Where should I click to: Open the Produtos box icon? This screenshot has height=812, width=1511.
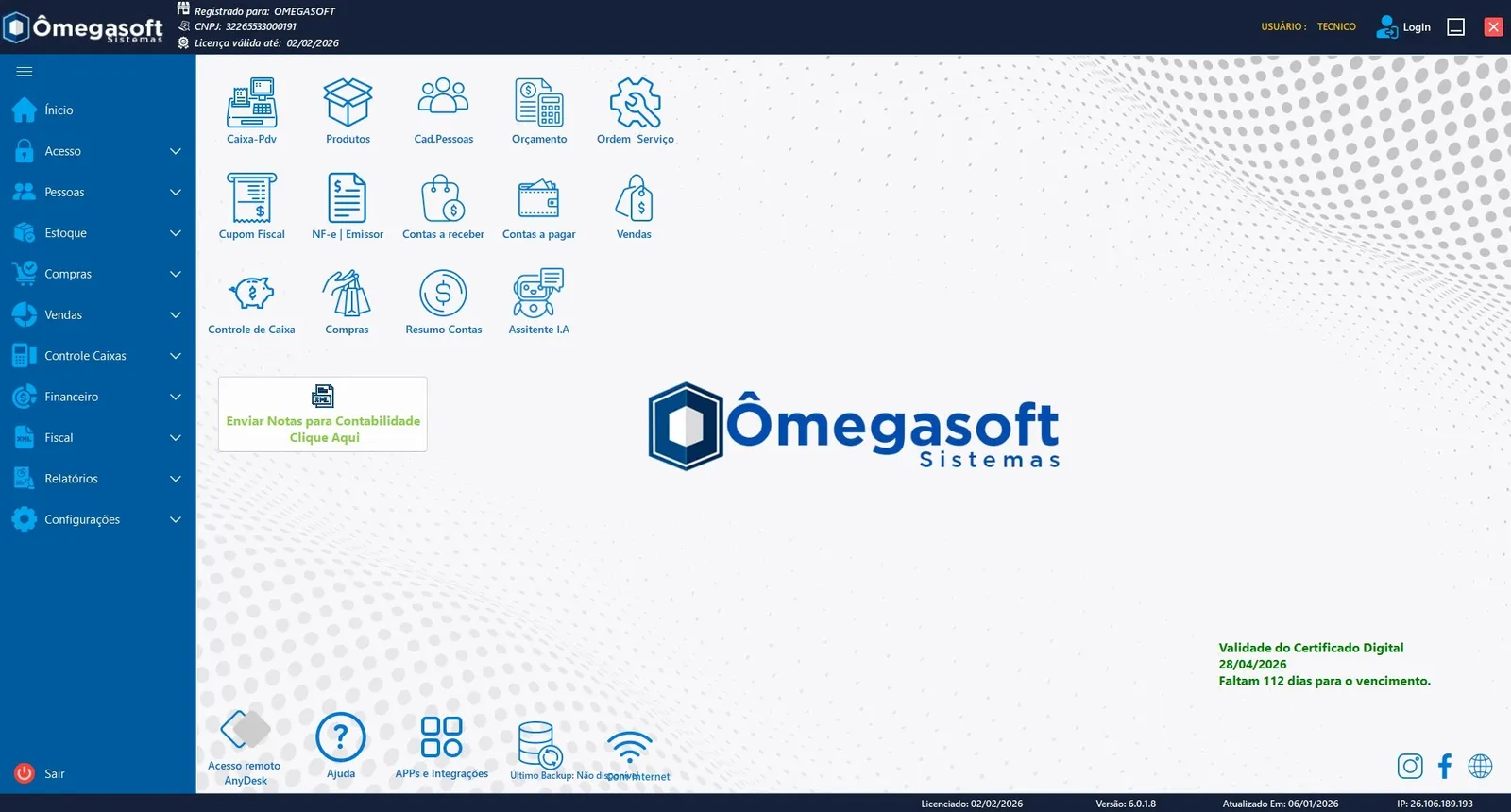tap(348, 102)
